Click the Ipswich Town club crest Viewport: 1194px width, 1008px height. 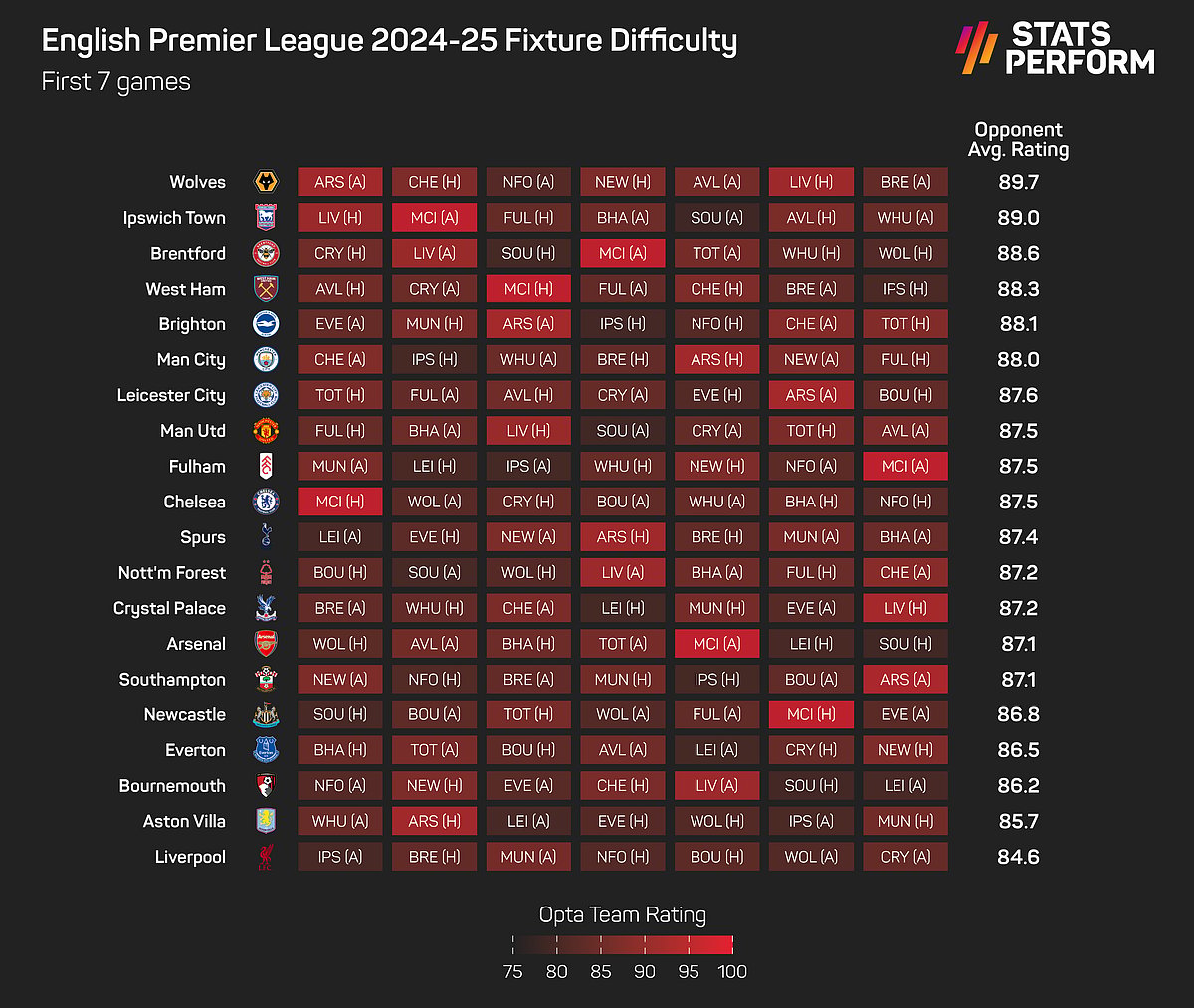coord(266,218)
